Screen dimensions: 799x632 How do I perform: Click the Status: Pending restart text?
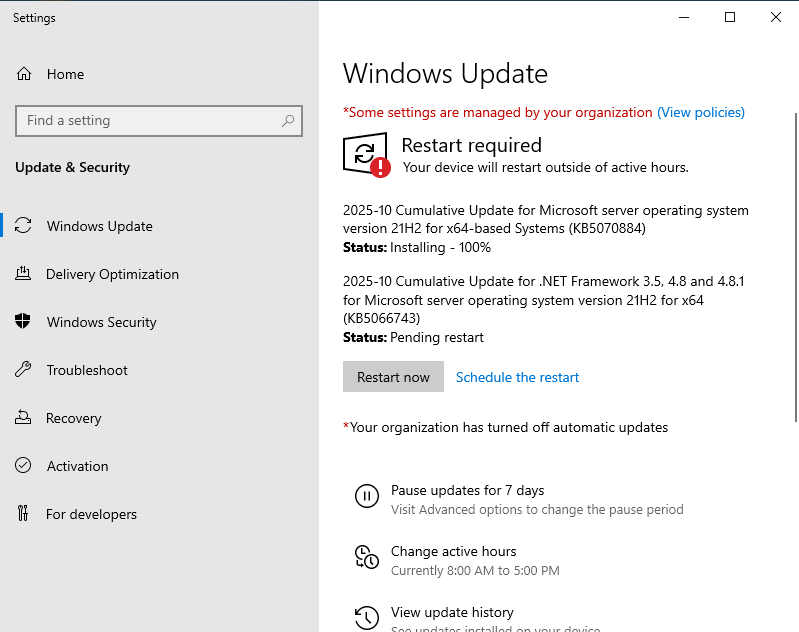(x=413, y=337)
